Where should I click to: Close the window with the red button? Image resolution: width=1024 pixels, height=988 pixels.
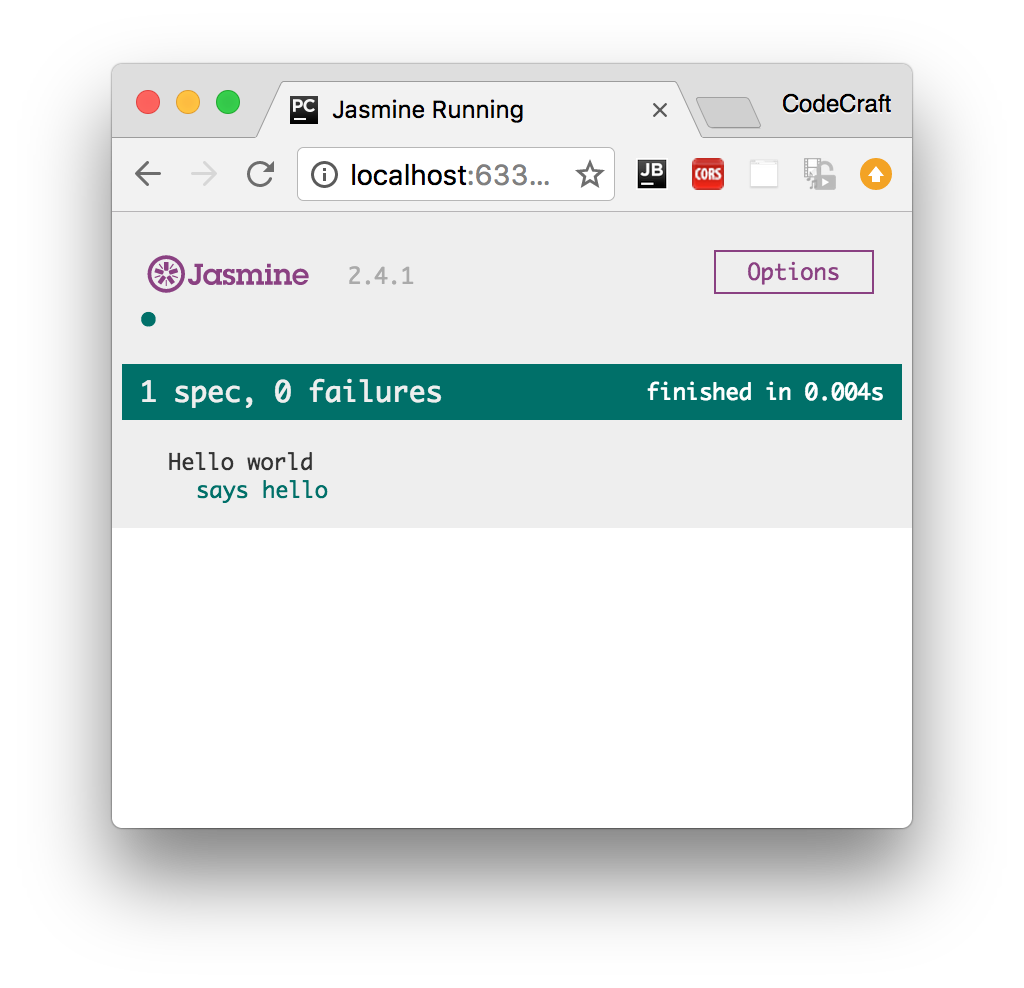tap(148, 103)
